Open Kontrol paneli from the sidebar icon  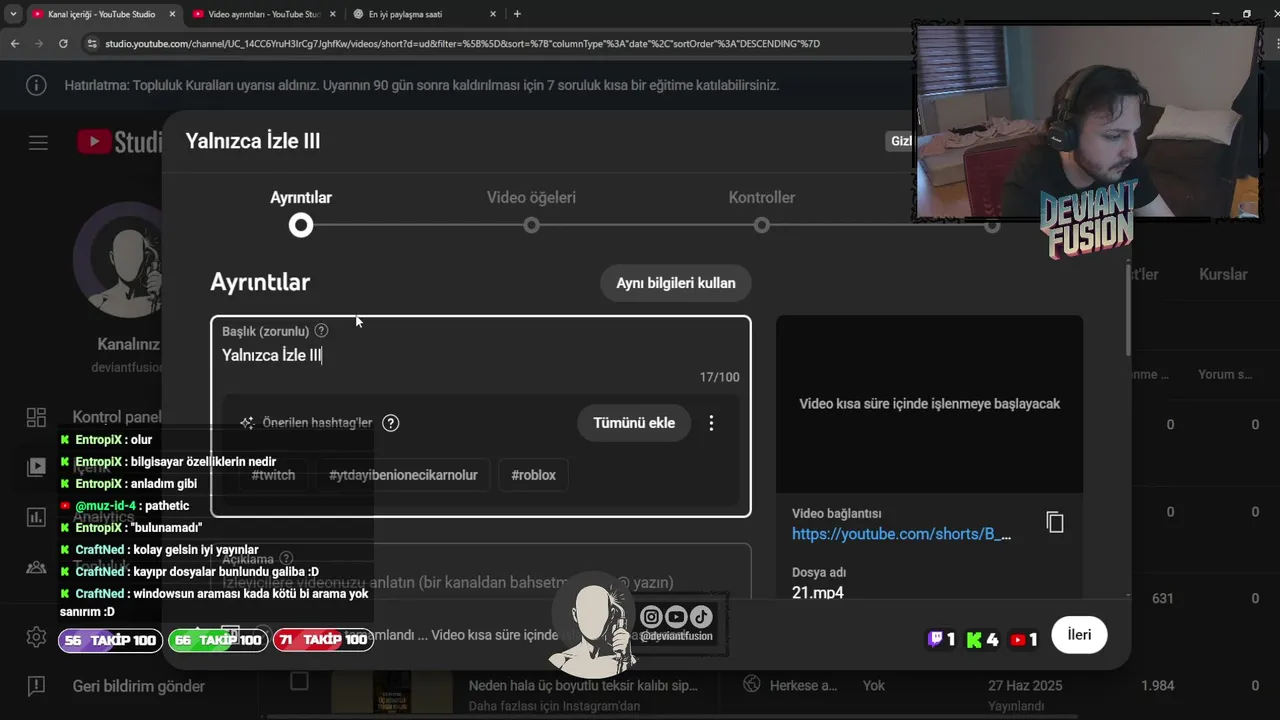click(36, 417)
